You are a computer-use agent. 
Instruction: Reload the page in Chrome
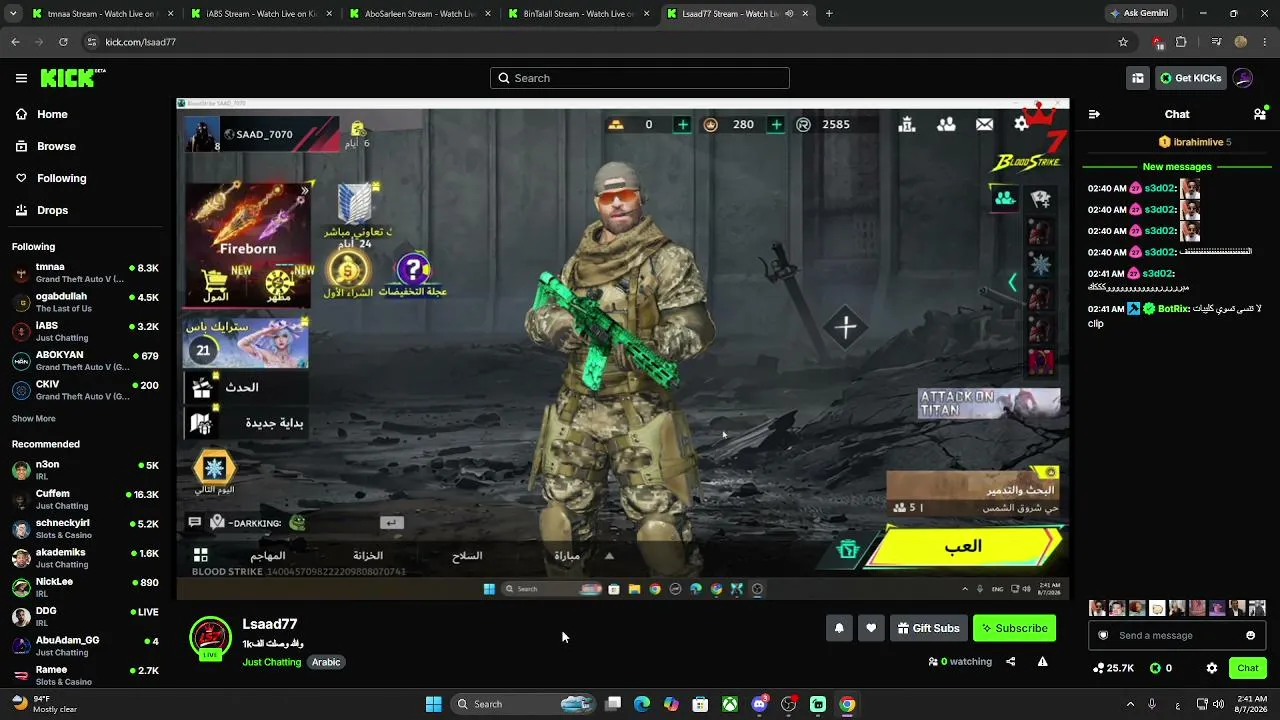63,42
